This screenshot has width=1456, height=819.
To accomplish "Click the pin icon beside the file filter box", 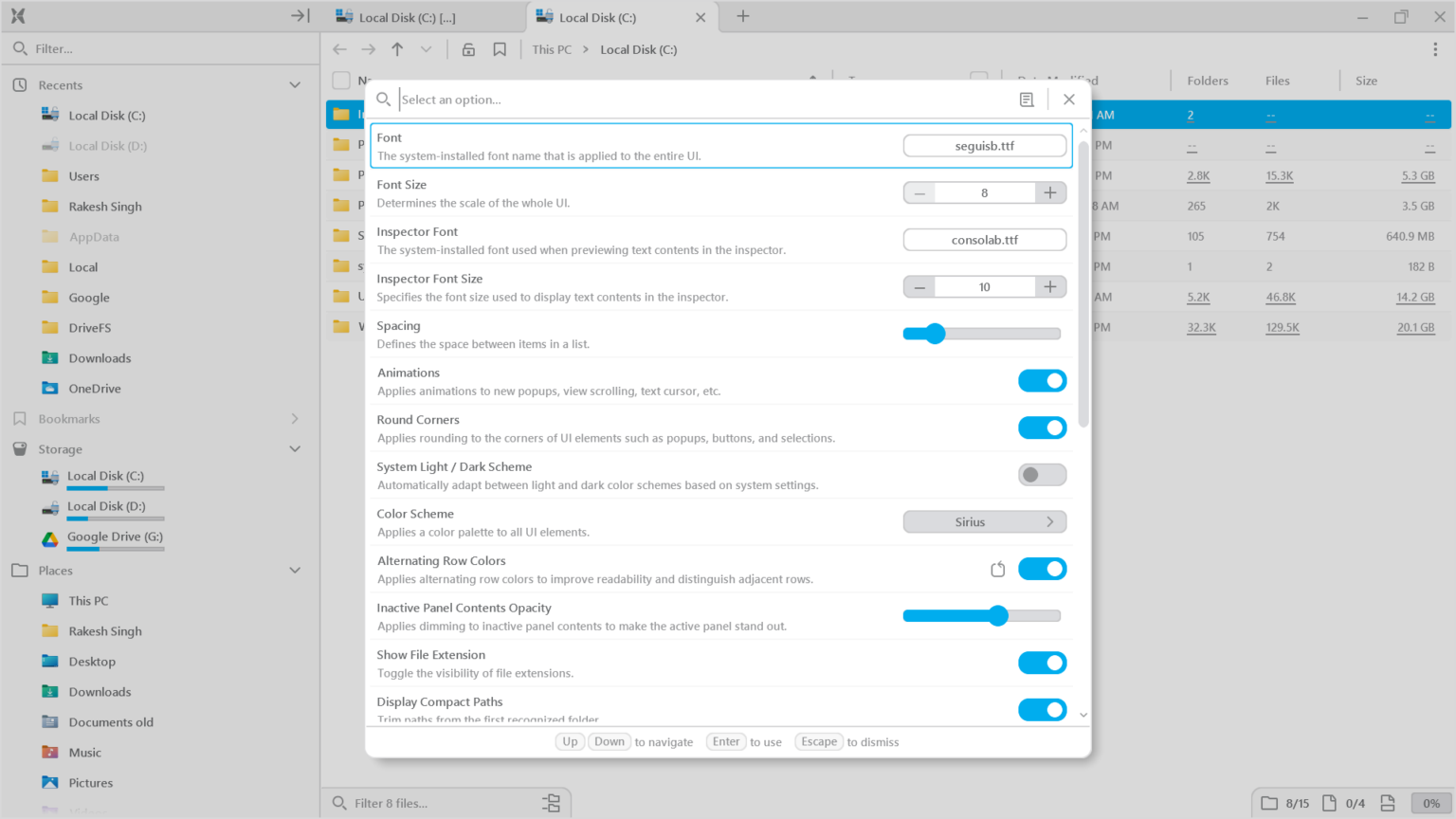I will 551,802.
